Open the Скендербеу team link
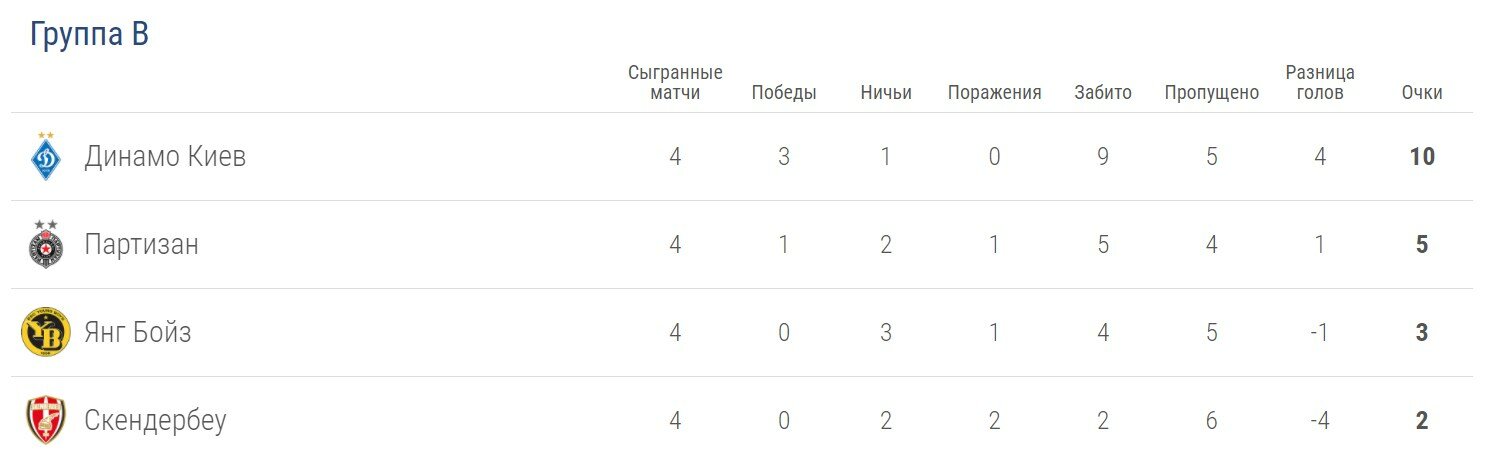This screenshot has width=1487, height=474. click(155, 421)
